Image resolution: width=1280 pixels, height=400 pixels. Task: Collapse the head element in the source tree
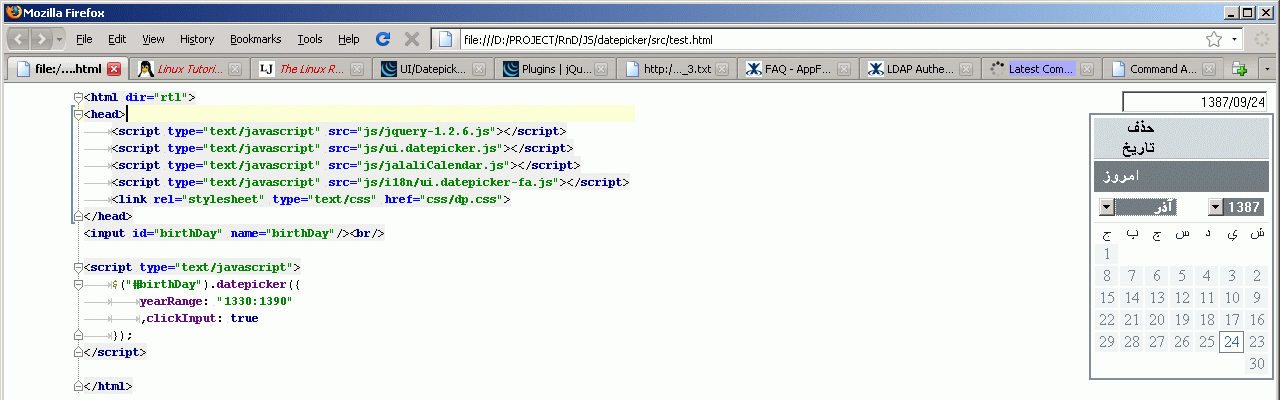[77, 115]
